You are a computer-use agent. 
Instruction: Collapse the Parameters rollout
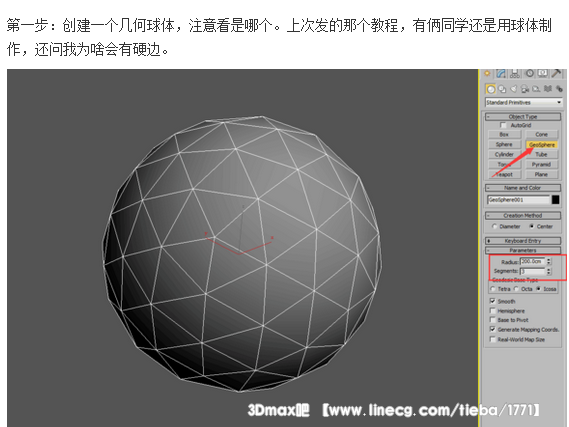pos(523,250)
